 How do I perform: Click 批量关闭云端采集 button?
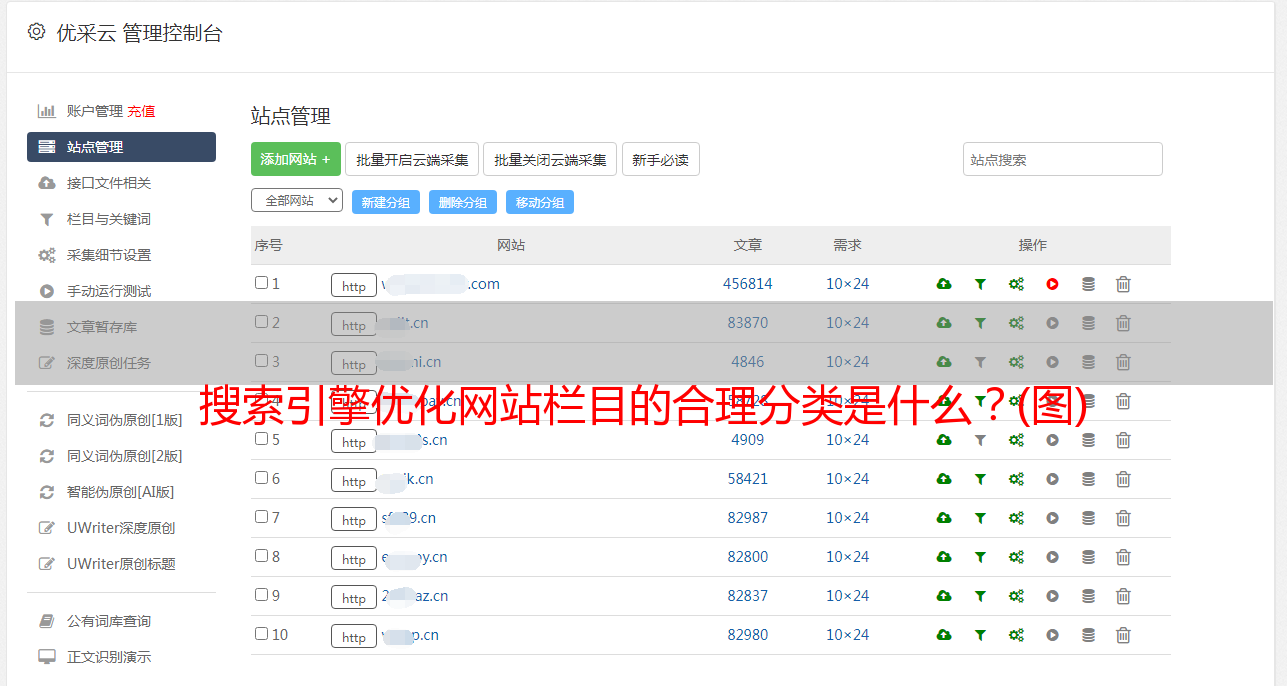point(550,159)
